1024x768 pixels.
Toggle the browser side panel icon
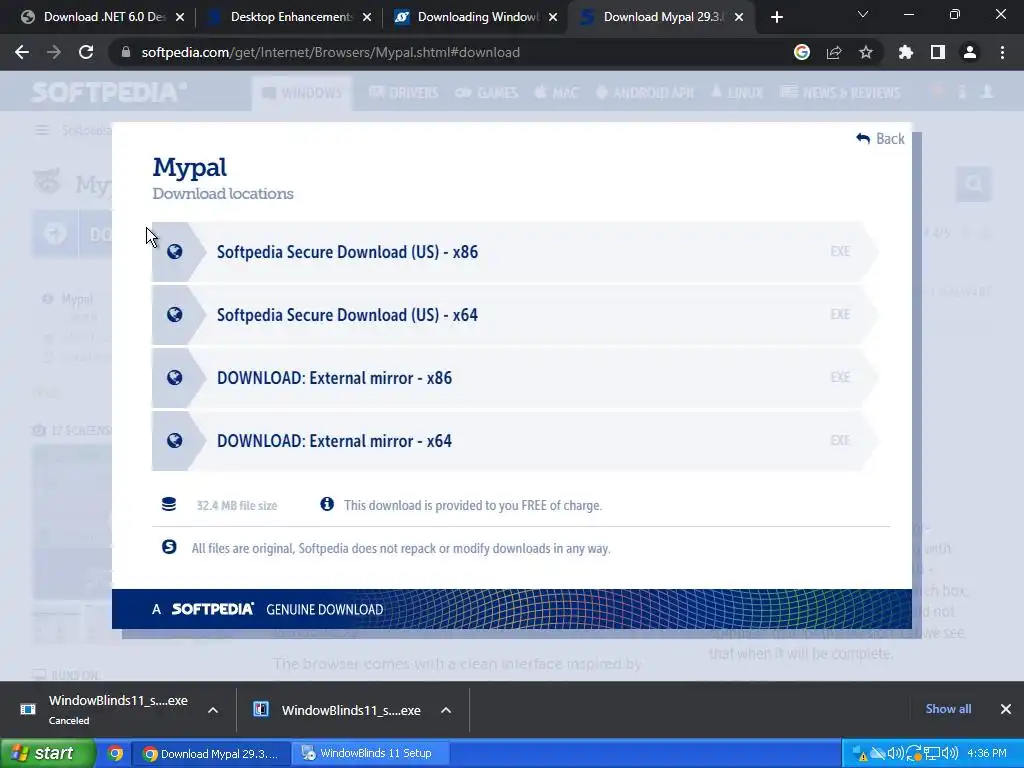(938, 52)
